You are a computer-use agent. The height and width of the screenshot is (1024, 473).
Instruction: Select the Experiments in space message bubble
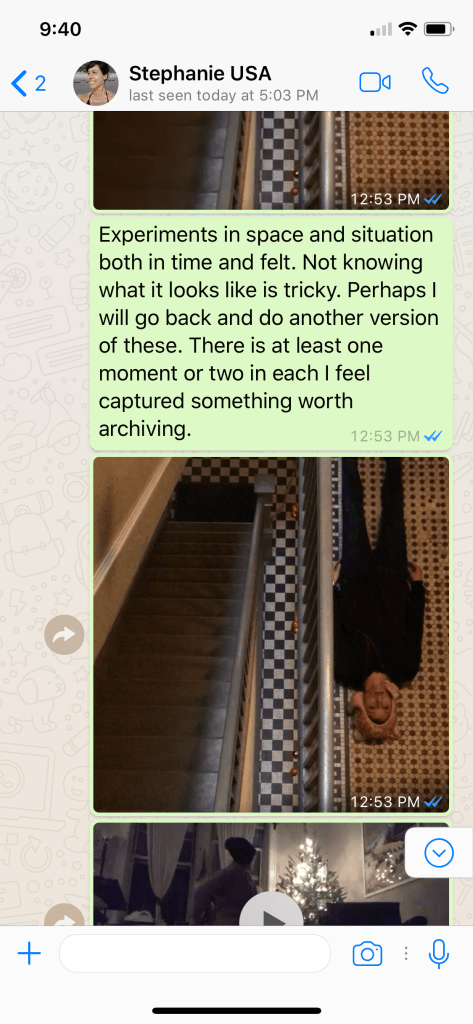point(271,333)
